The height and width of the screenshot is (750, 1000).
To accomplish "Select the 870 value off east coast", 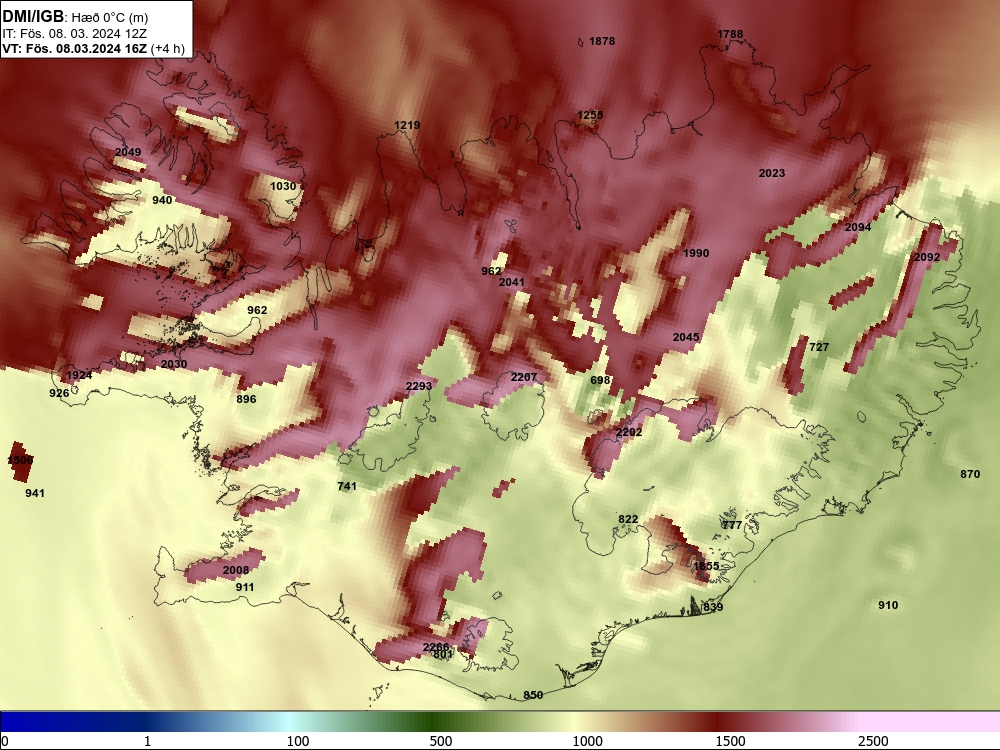I will point(970,474).
